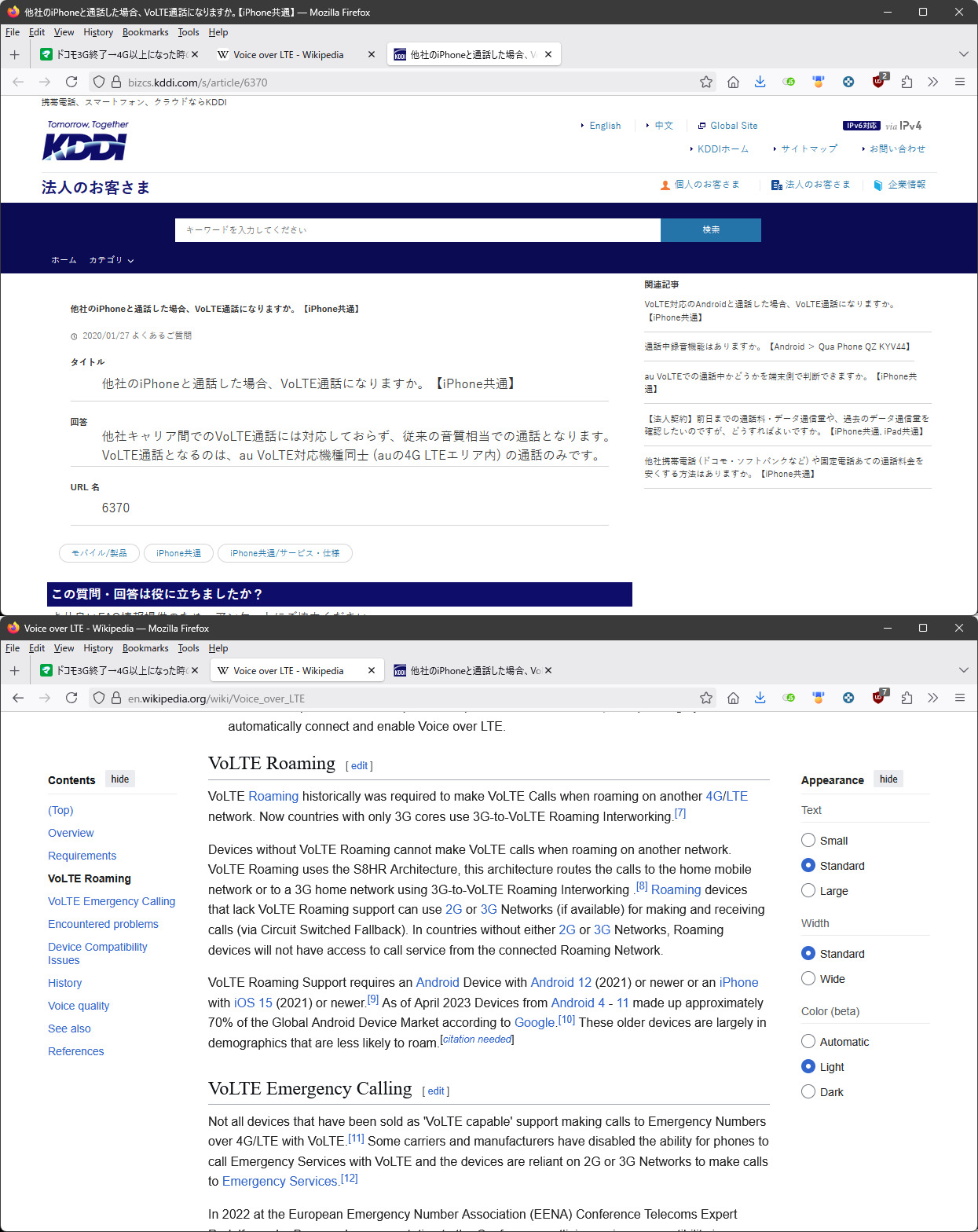Screen dimensions: 978x1232
Task: Open Home icon in KDDI window toolbar
Action: [x=733, y=82]
